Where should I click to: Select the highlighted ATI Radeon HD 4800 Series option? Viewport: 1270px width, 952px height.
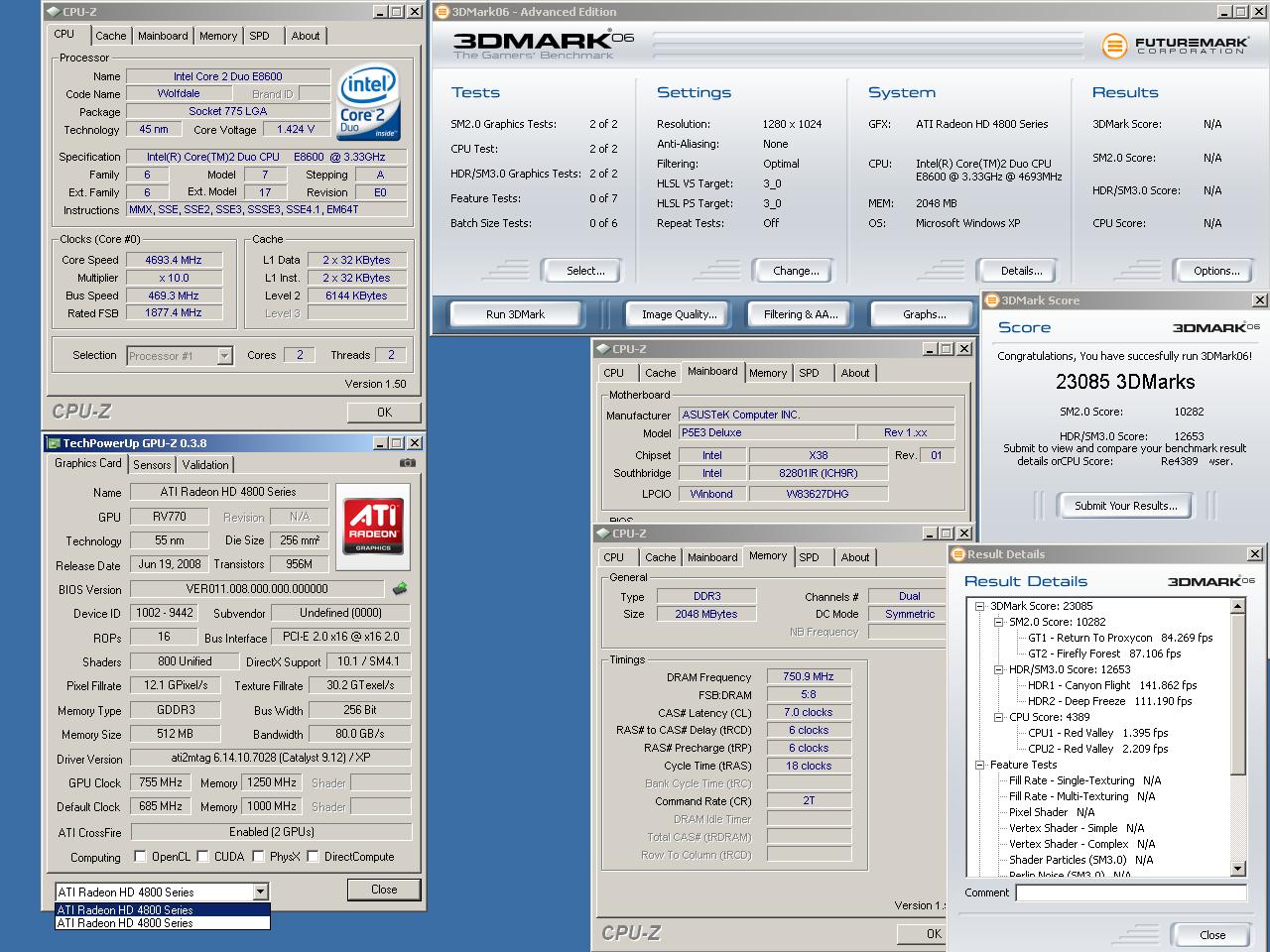tap(162, 909)
